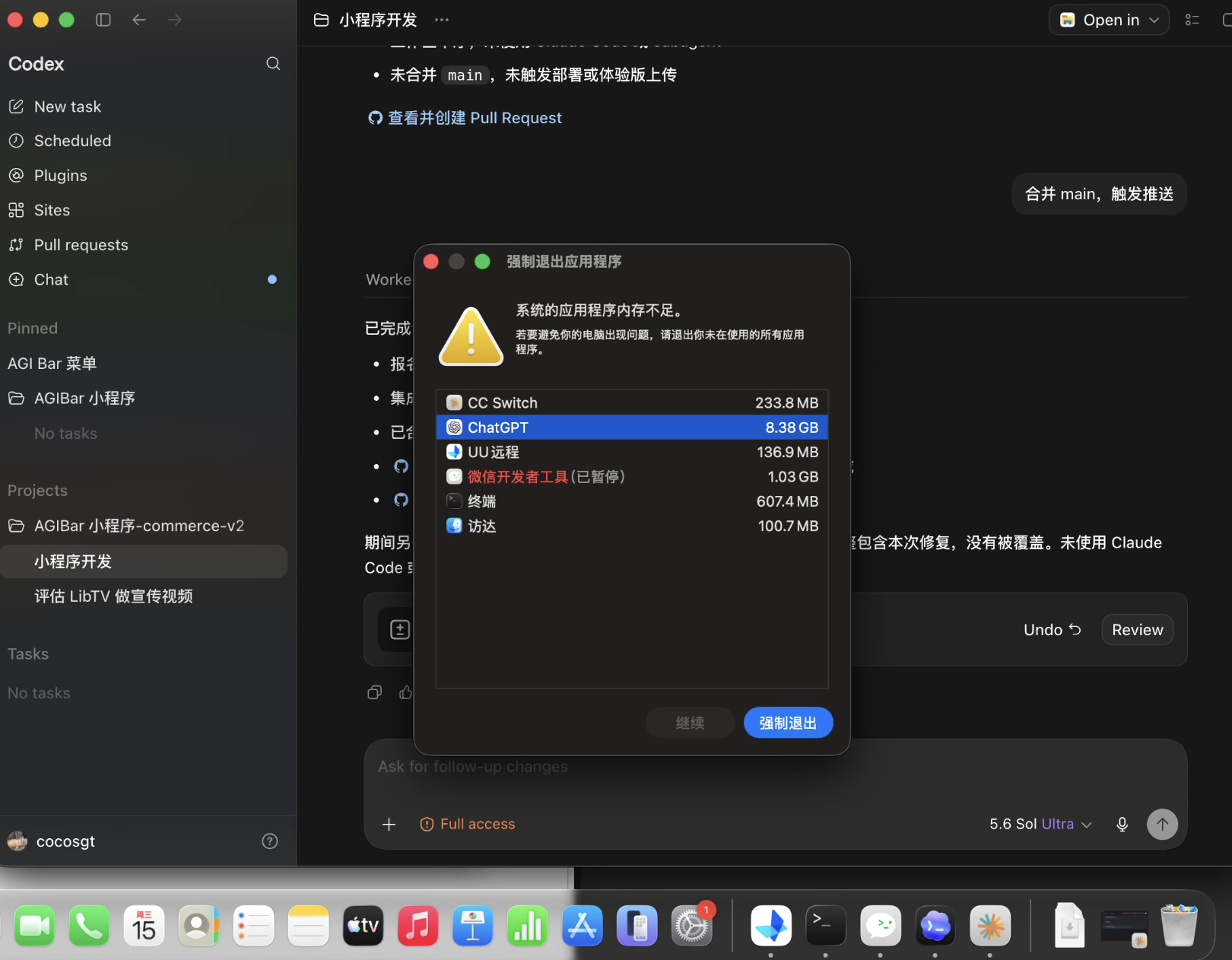Change the Full access permission setting
The width and height of the screenshot is (1232, 960).
[x=468, y=825]
